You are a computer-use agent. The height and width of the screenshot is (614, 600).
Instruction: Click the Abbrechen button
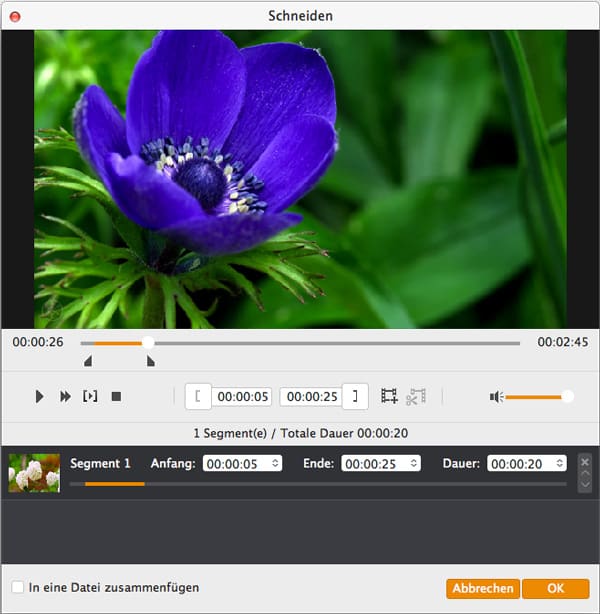click(x=482, y=588)
